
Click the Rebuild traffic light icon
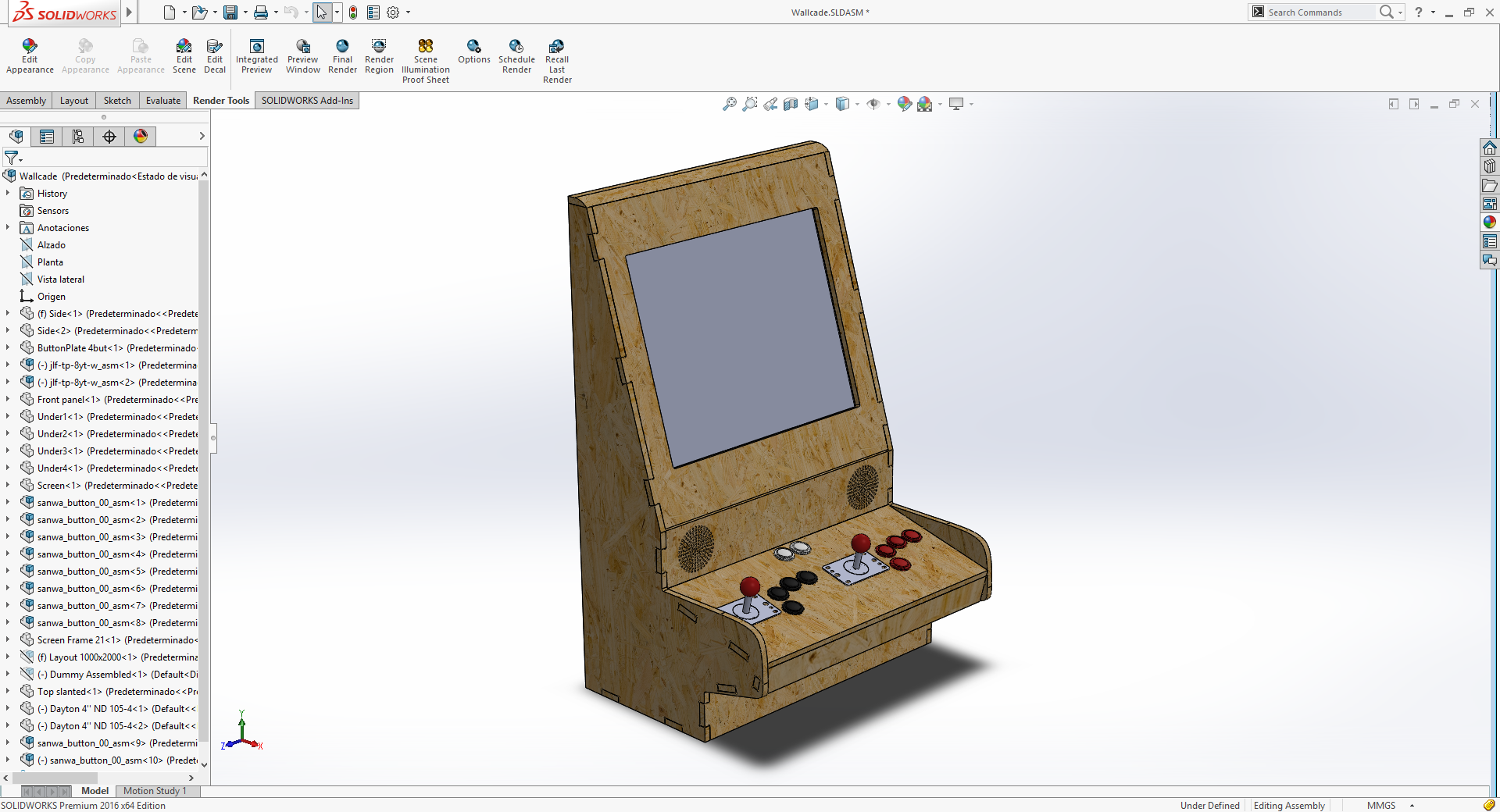click(x=353, y=12)
